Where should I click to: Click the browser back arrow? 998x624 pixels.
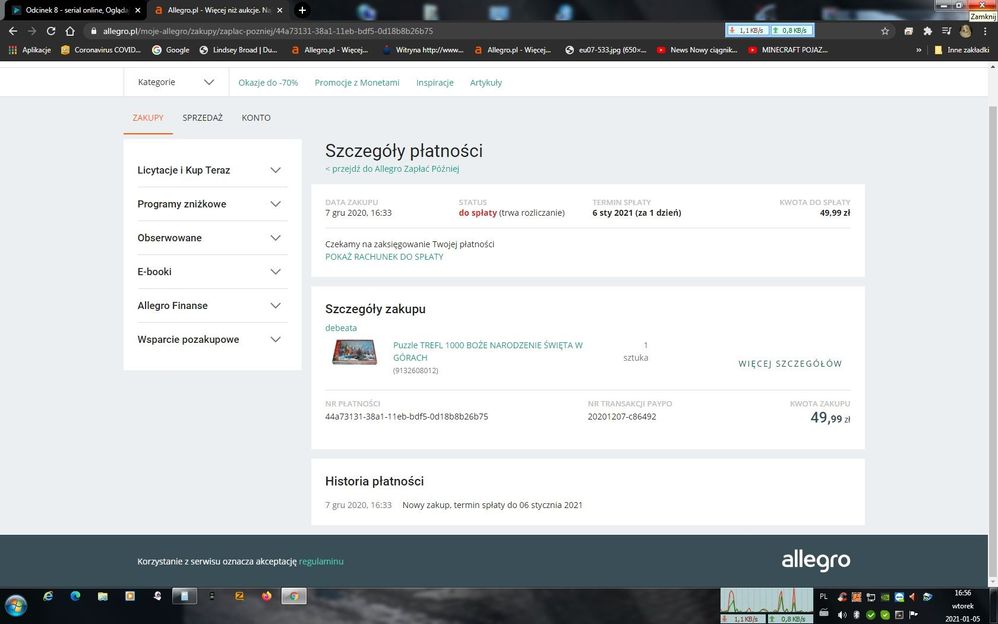[13, 31]
